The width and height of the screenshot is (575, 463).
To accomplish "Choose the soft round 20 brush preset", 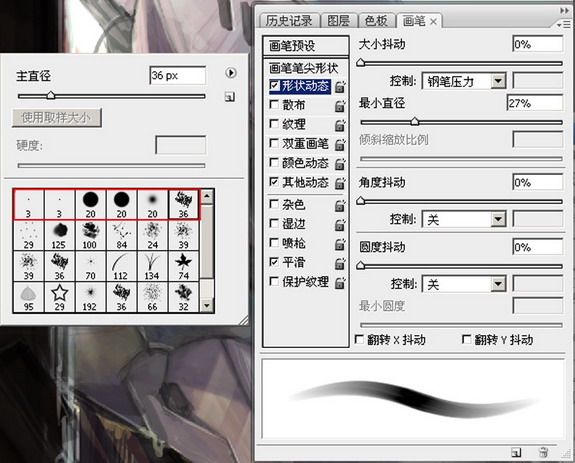I will 152,205.
